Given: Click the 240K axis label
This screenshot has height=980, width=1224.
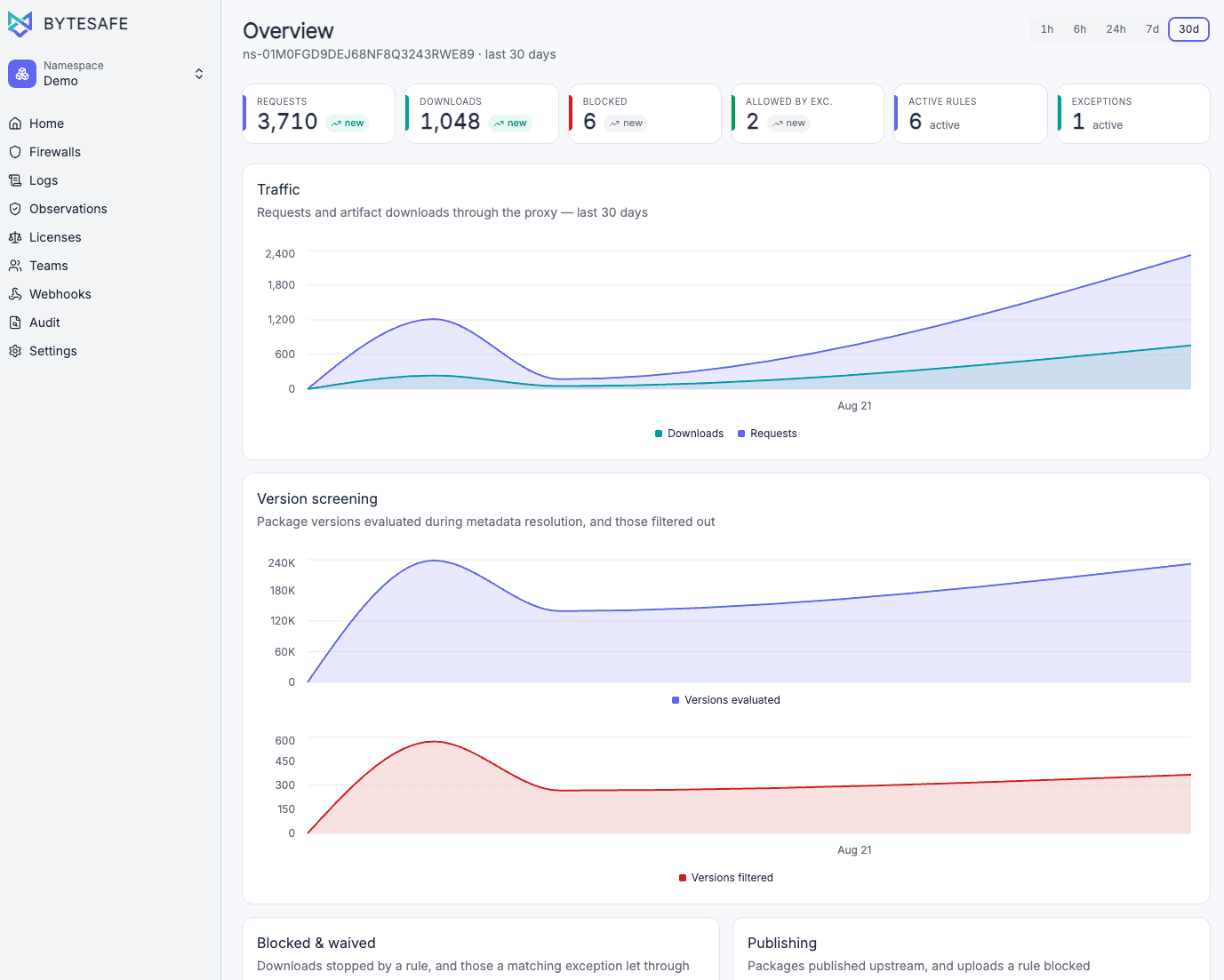Looking at the screenshot, I should [282, 563].
